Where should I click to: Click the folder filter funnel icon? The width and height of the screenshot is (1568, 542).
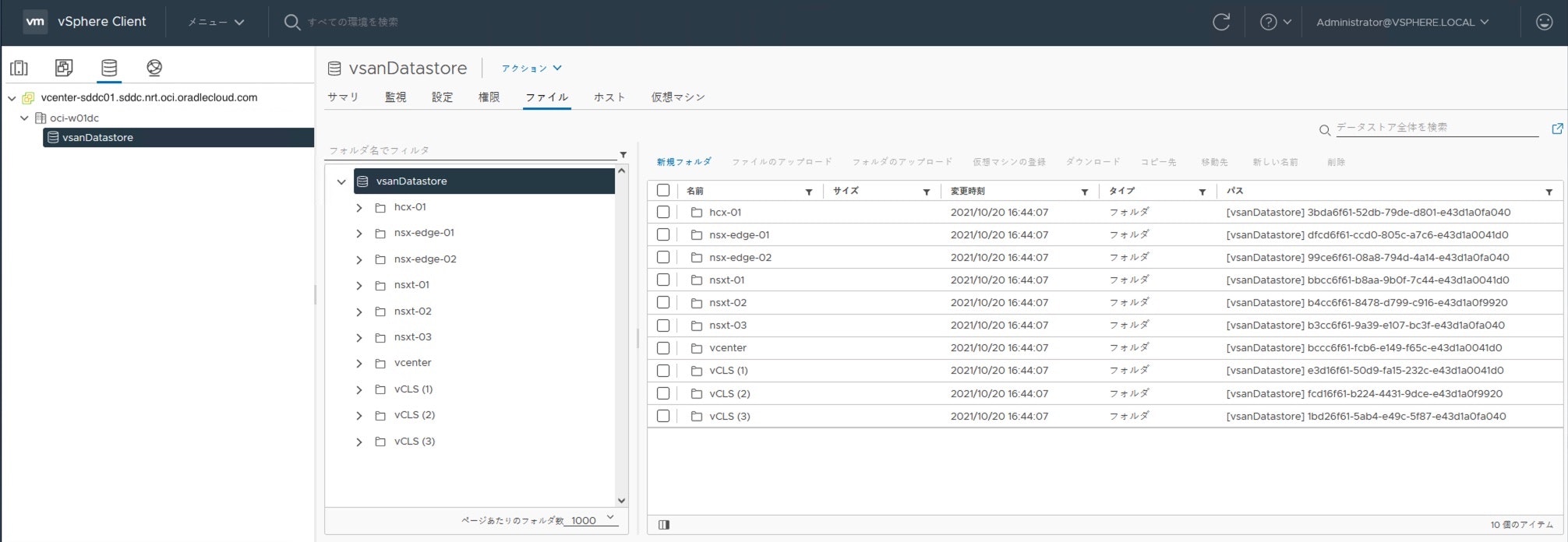pyautogui.click(x=623, y=154)
